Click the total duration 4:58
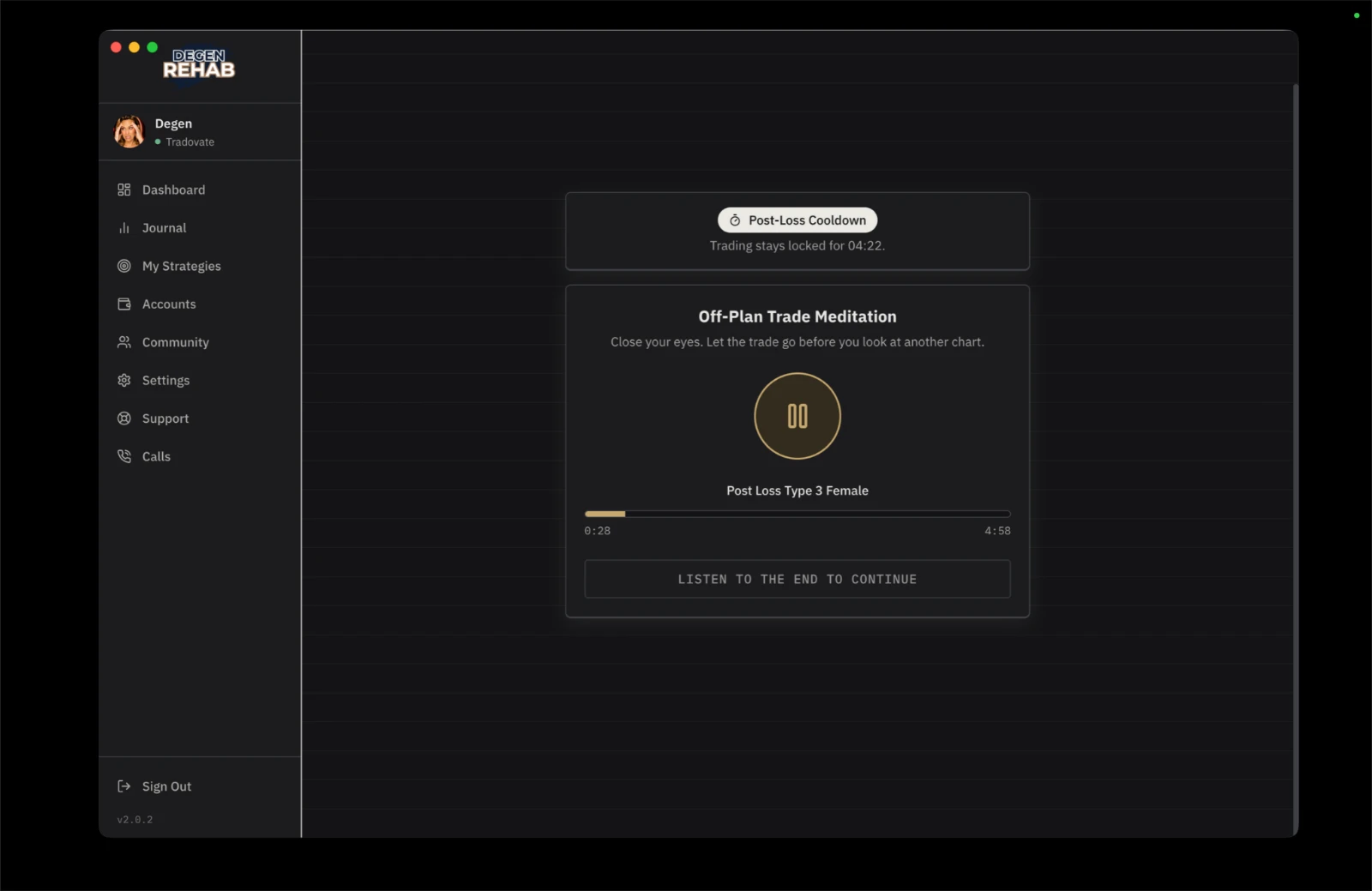The width and height of the screenshot is (1372, 891). point(997,531)
